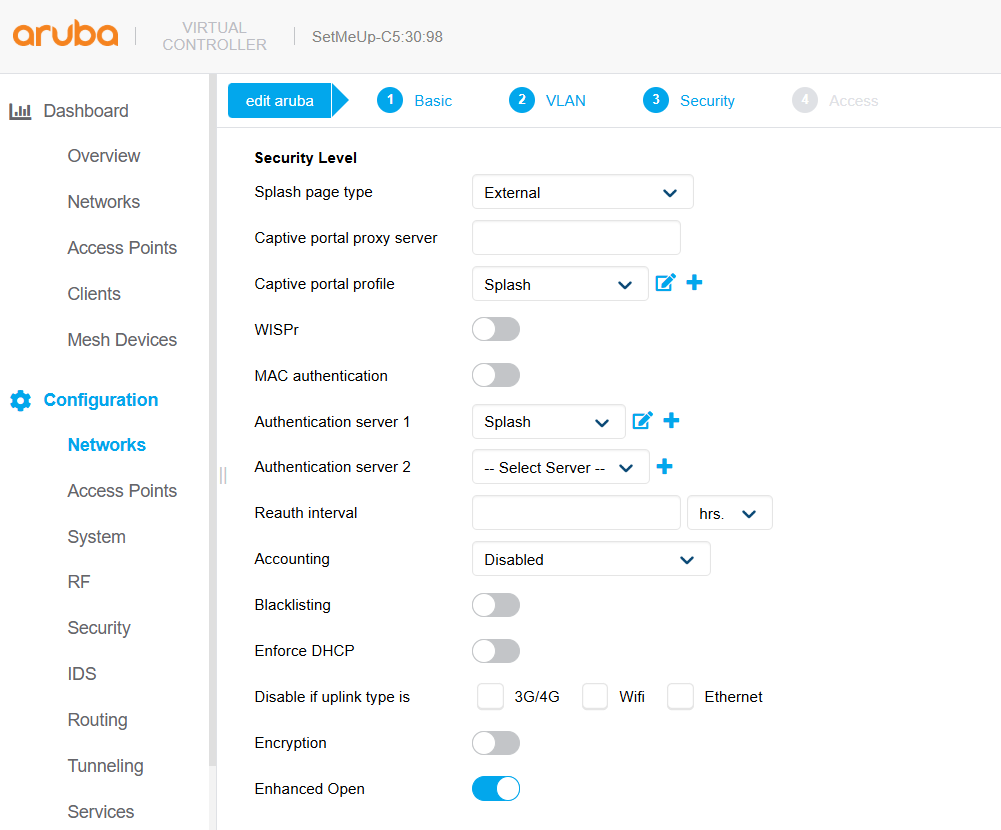Add a new Authentication server 1
1001x830 pixels.
(x=672, y=420)
